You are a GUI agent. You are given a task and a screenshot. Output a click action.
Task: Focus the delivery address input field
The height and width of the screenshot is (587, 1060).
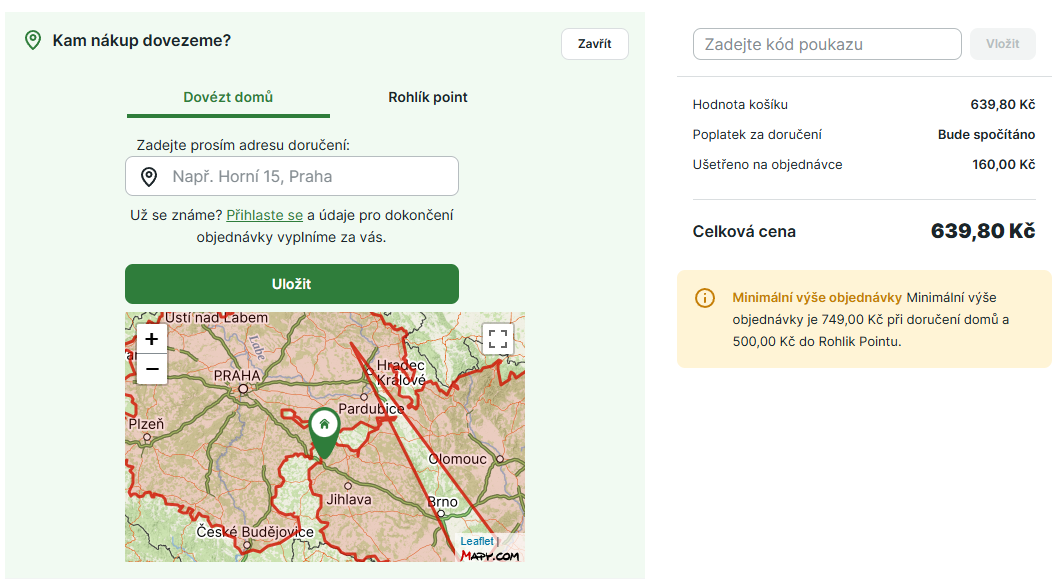click(310, 177)
